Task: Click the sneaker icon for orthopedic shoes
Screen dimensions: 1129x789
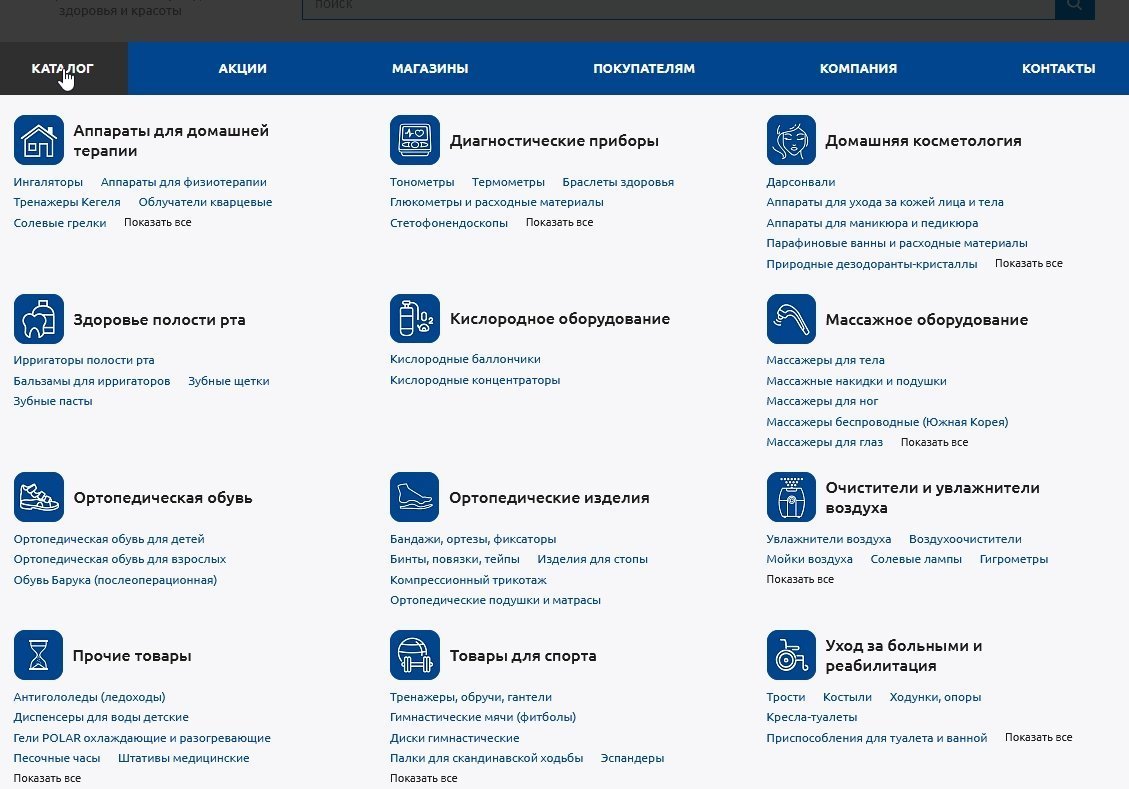Action: click(x=39, y=497)
